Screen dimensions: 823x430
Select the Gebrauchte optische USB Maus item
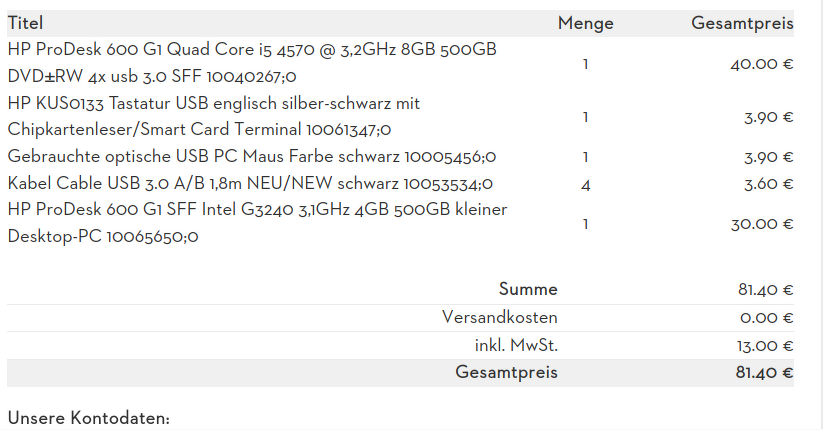tap(252, 157)
